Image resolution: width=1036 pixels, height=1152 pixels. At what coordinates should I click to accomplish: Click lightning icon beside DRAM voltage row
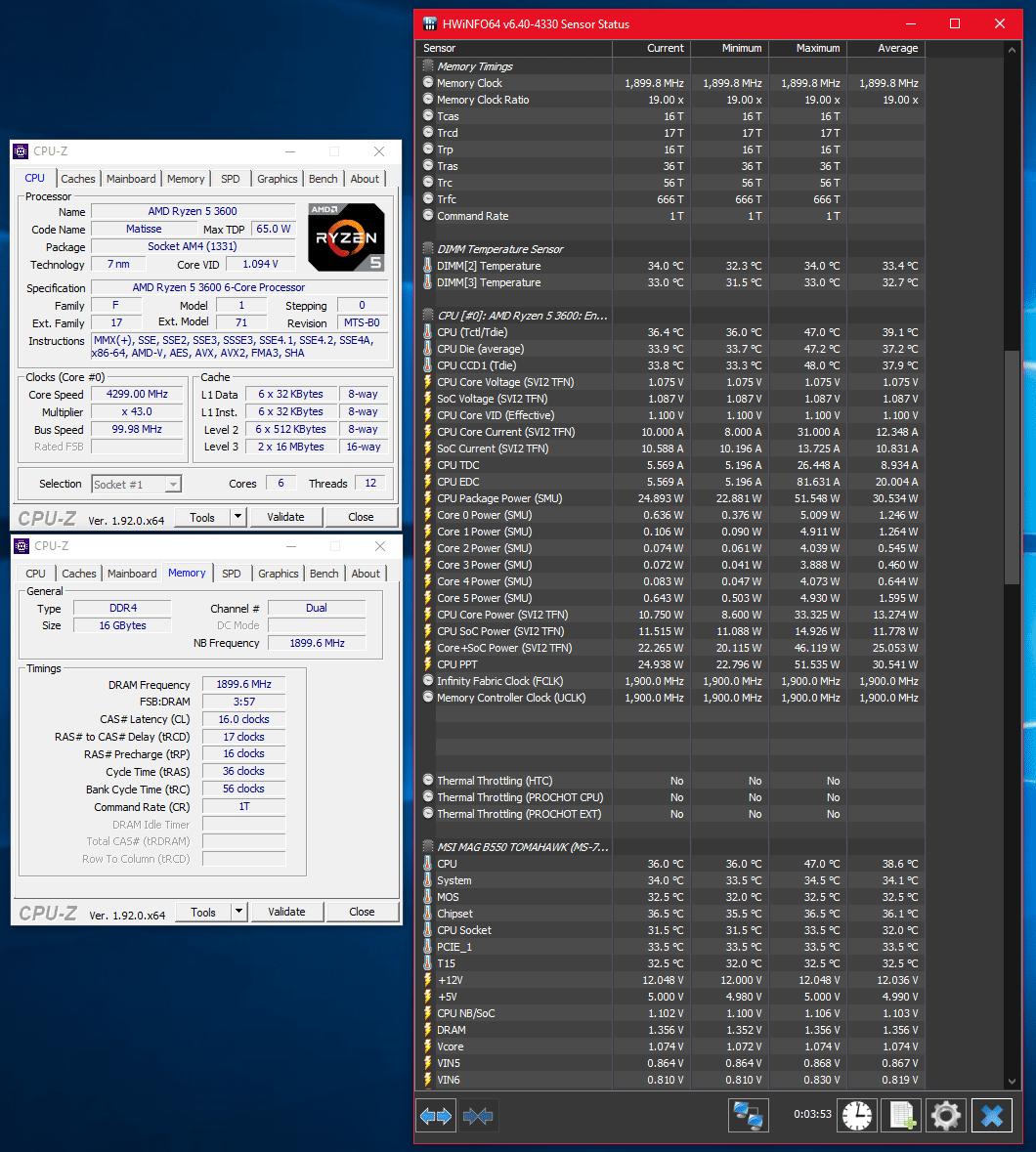pyautogui.click(x=428, y=1029)
